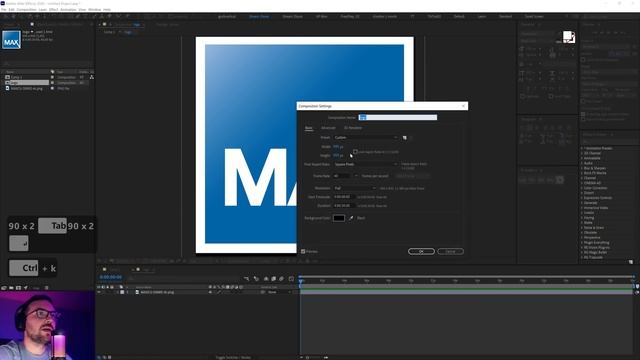The height and width of the screenshot is (360, 640).
Task: Expand the Noise & Grain effects category
Action: coord(582,228)
